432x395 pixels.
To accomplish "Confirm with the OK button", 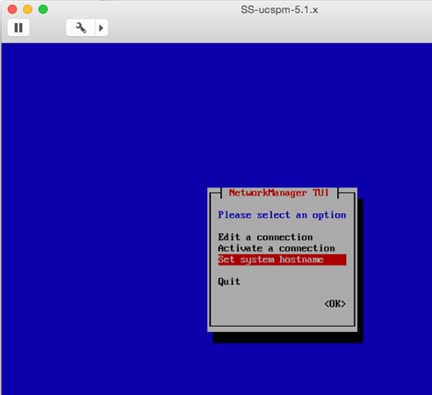I will [x=335, y=304].
